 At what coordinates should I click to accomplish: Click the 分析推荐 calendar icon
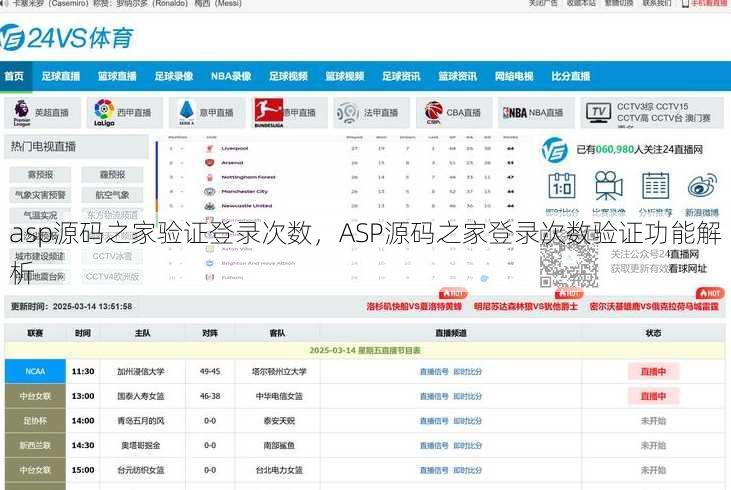coord(655,186)
